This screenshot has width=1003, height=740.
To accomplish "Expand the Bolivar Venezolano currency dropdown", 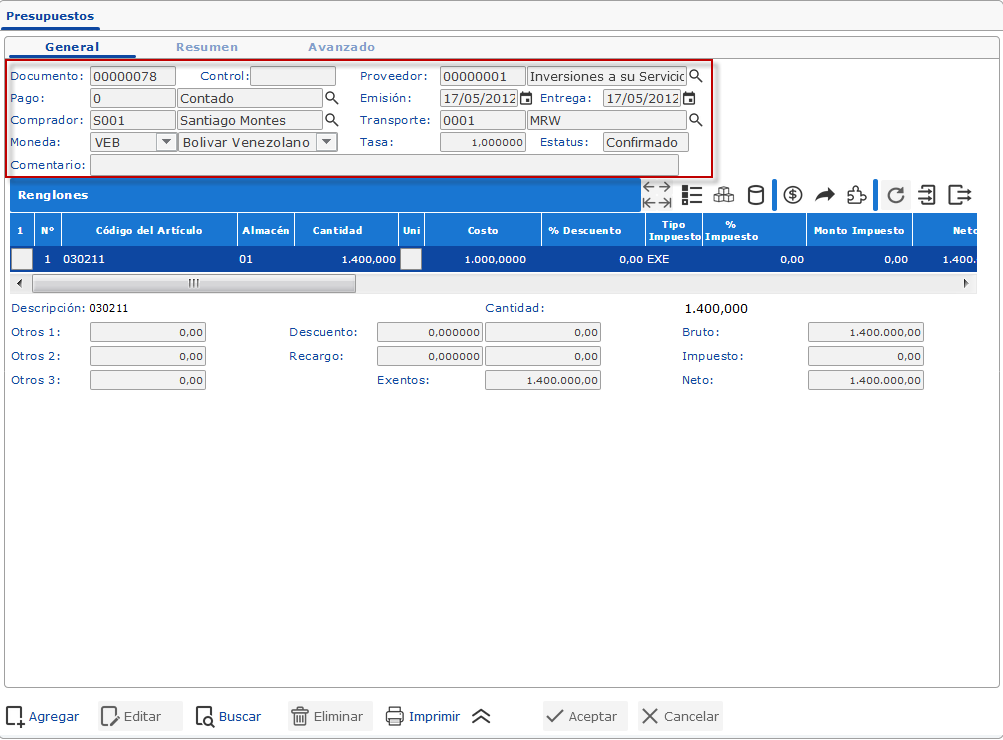I will (326, 142).
